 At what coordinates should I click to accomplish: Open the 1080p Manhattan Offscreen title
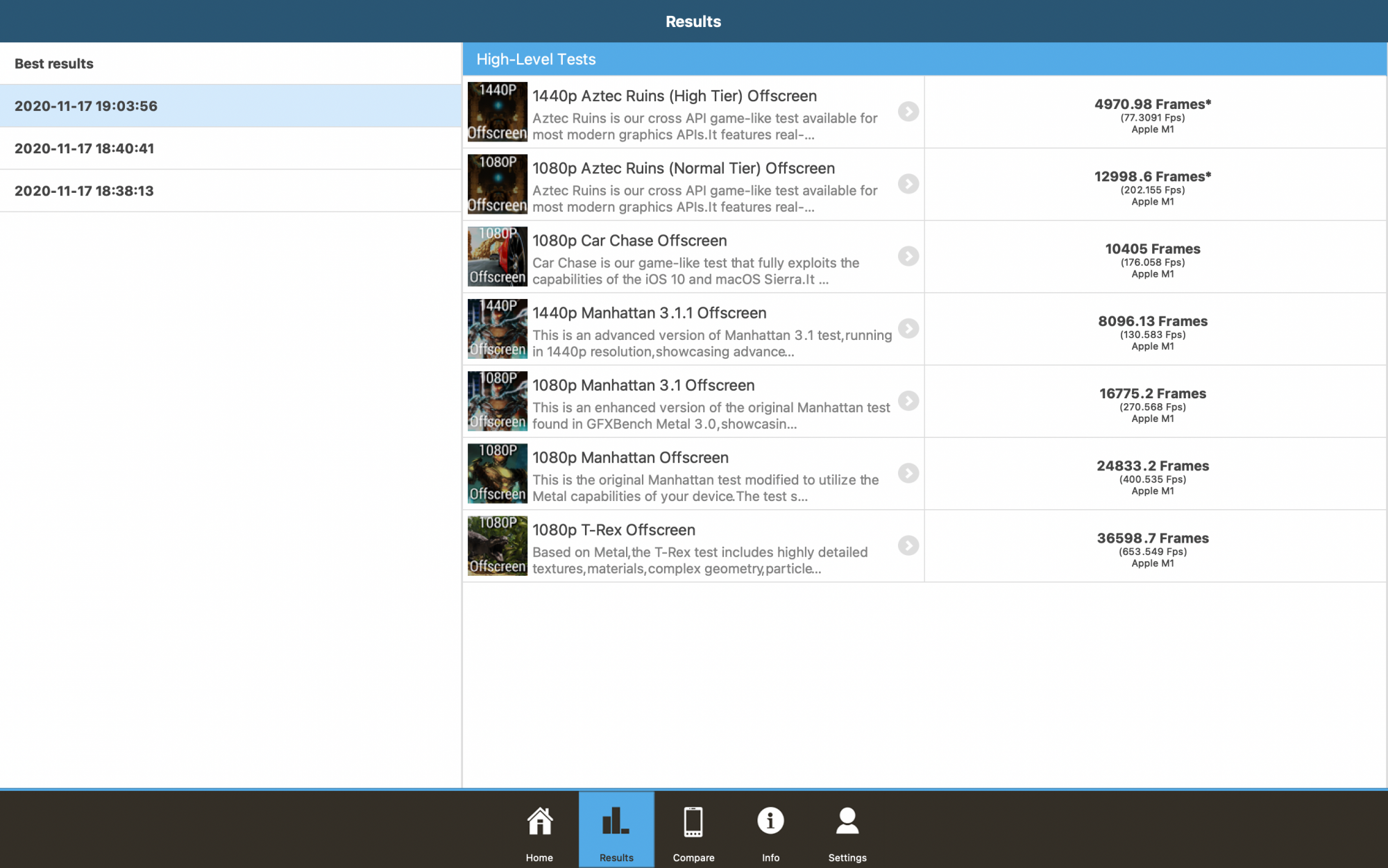[630, 458]
